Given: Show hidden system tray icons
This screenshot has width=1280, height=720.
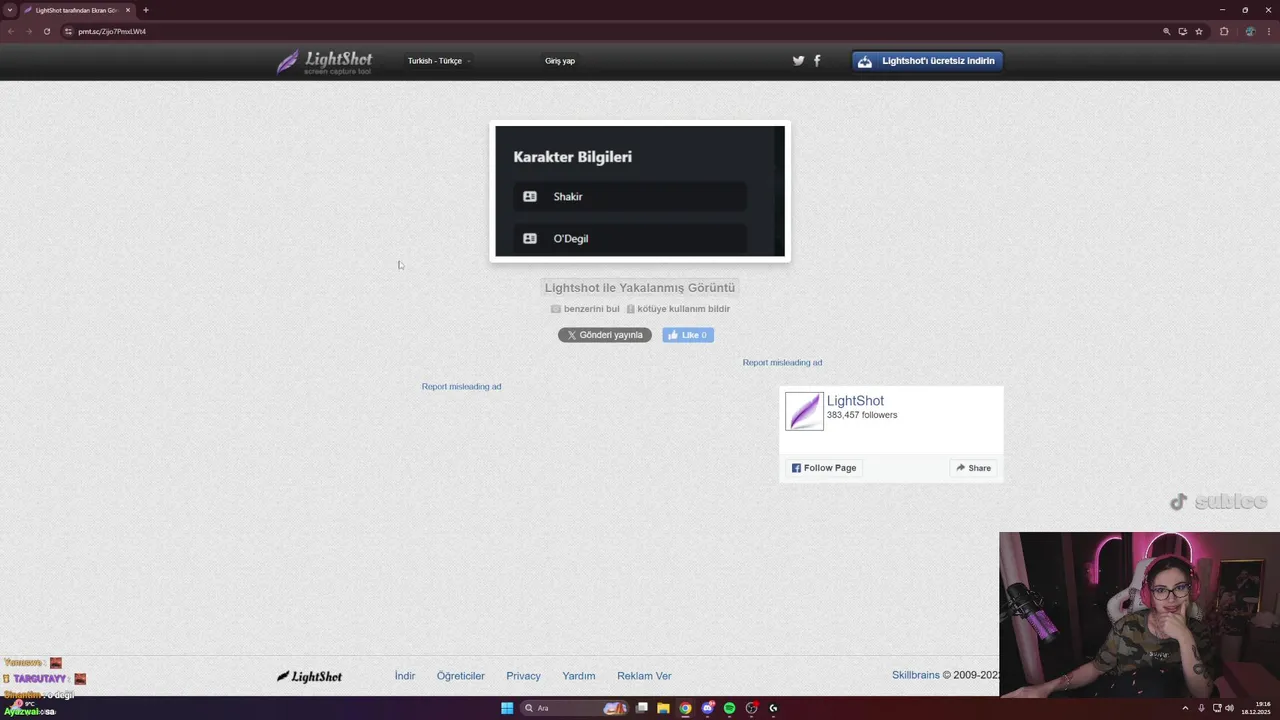Looking at the screenshot, I should (x=1185, y=708).
